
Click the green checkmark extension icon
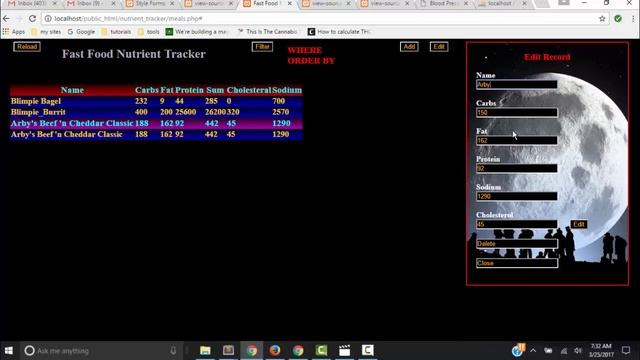coord(618,19)
